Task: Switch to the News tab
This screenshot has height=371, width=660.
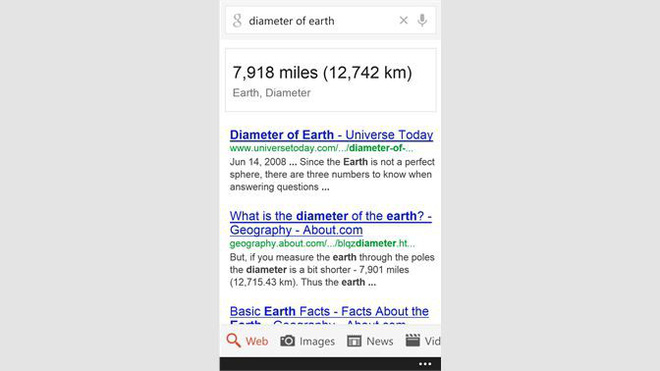Action: (379, 341)
